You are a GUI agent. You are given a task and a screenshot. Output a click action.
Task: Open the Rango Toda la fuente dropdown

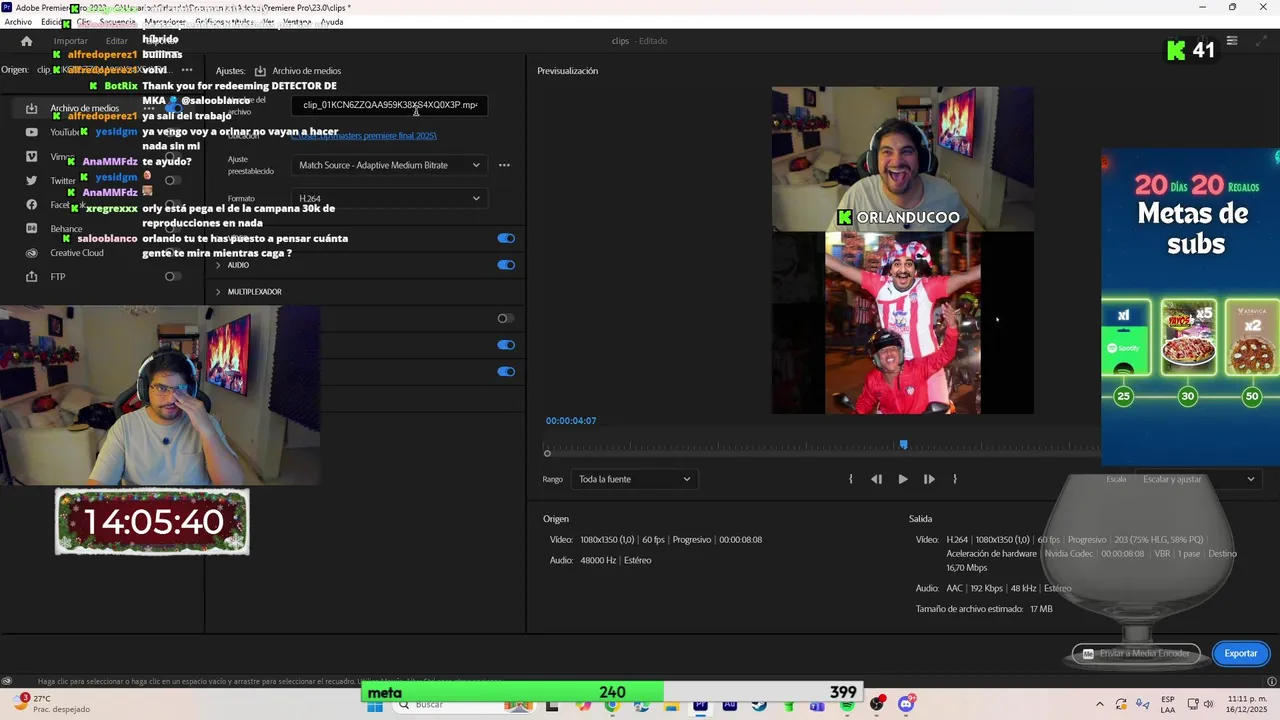point(634,479)
